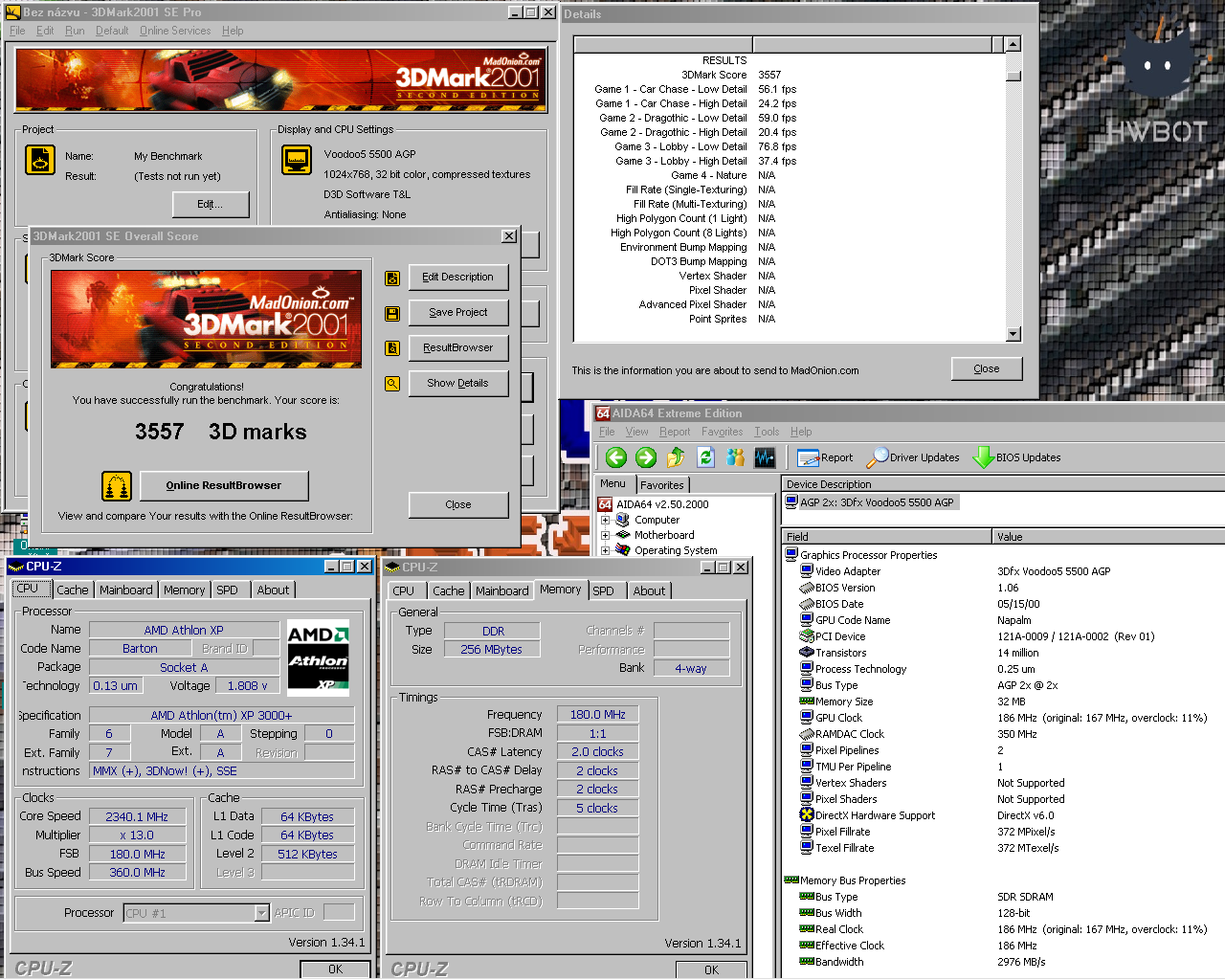The image size is (1225, 980).
Task: Click the floppy icon beside Save Project
Action: click(392, 313)
